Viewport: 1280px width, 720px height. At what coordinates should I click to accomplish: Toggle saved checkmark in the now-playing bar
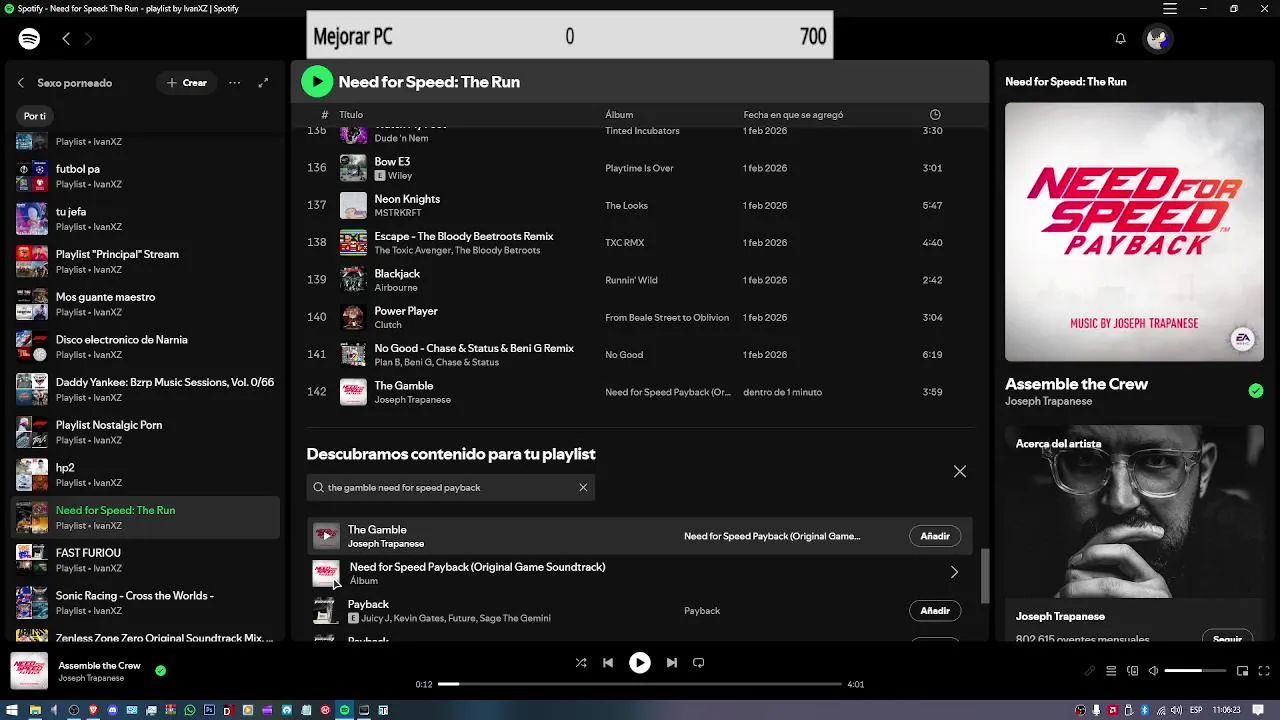point(161,671)
